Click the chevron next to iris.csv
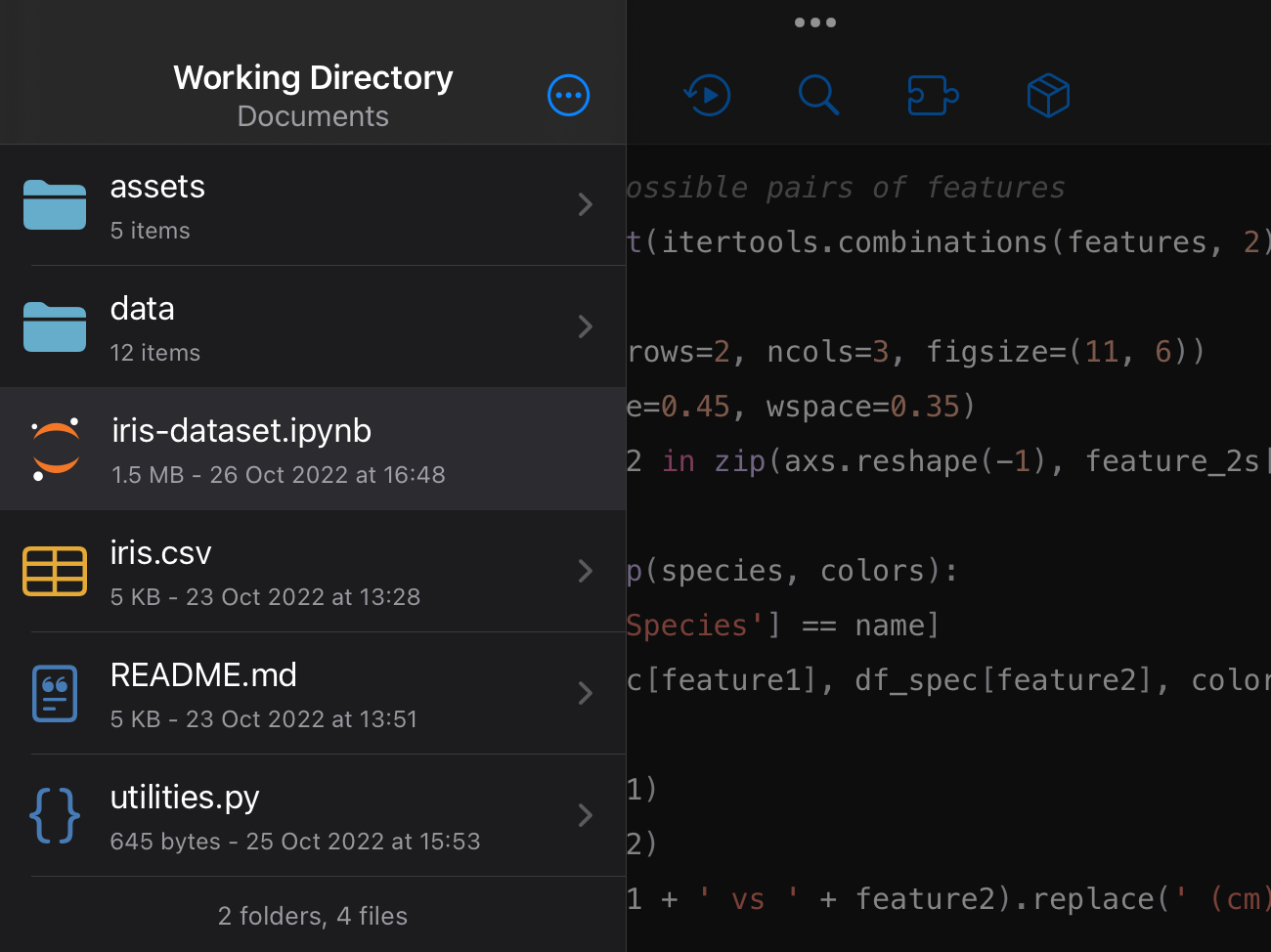Viewport: 1271px width, 952px height. tap(585, 571)
